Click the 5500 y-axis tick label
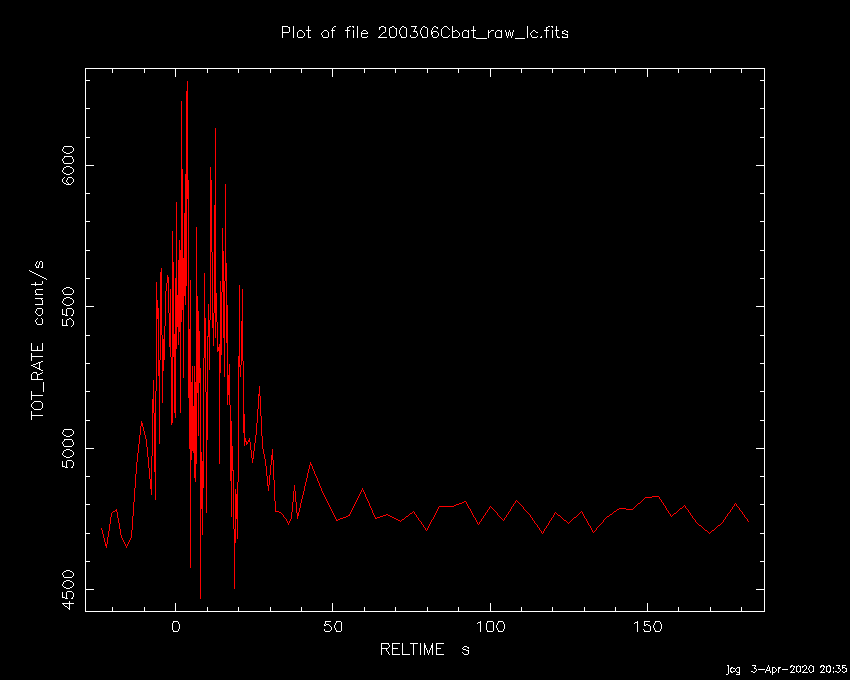 point(68,306)
